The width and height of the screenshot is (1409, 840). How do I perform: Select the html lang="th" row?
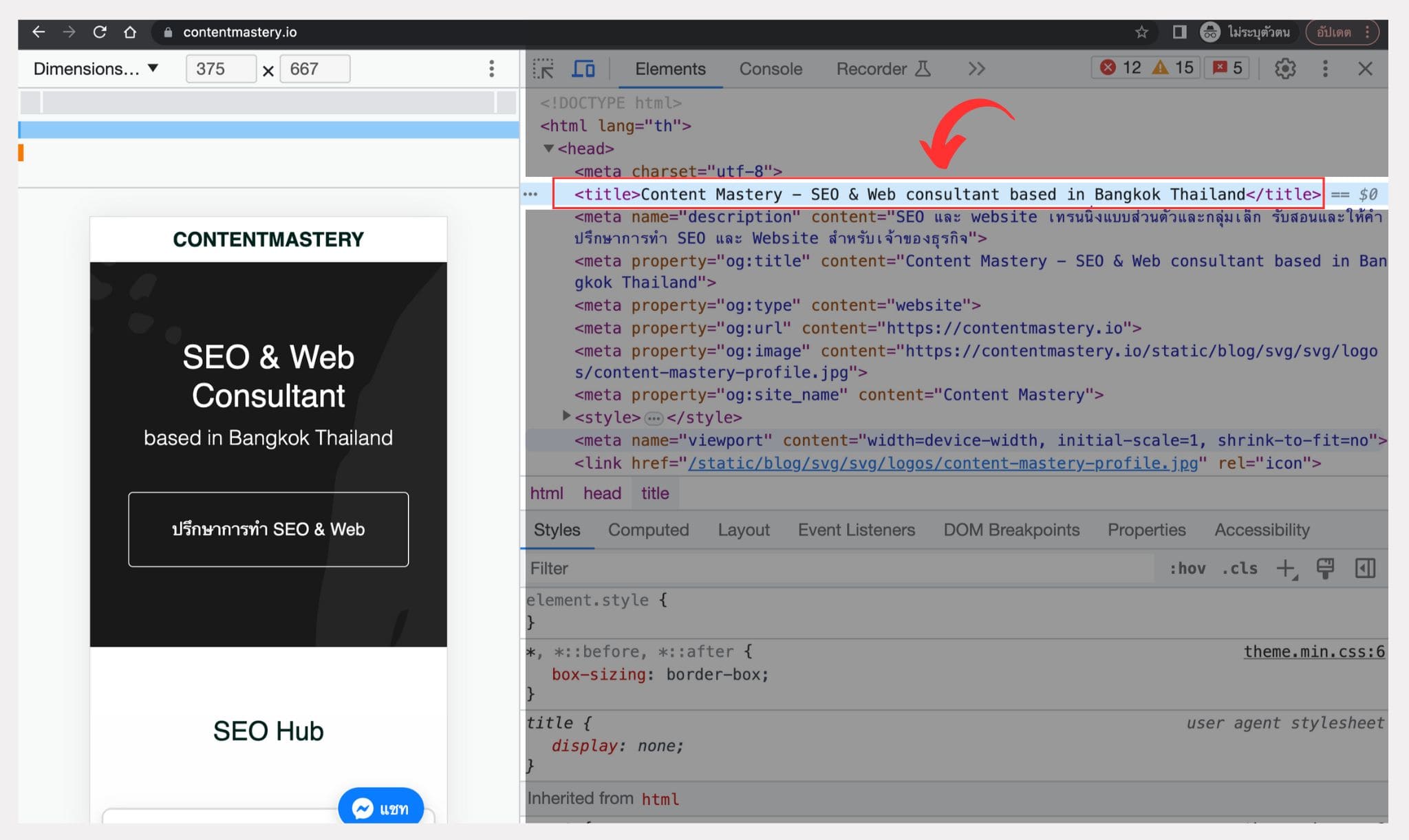click(x=616, y=126)
